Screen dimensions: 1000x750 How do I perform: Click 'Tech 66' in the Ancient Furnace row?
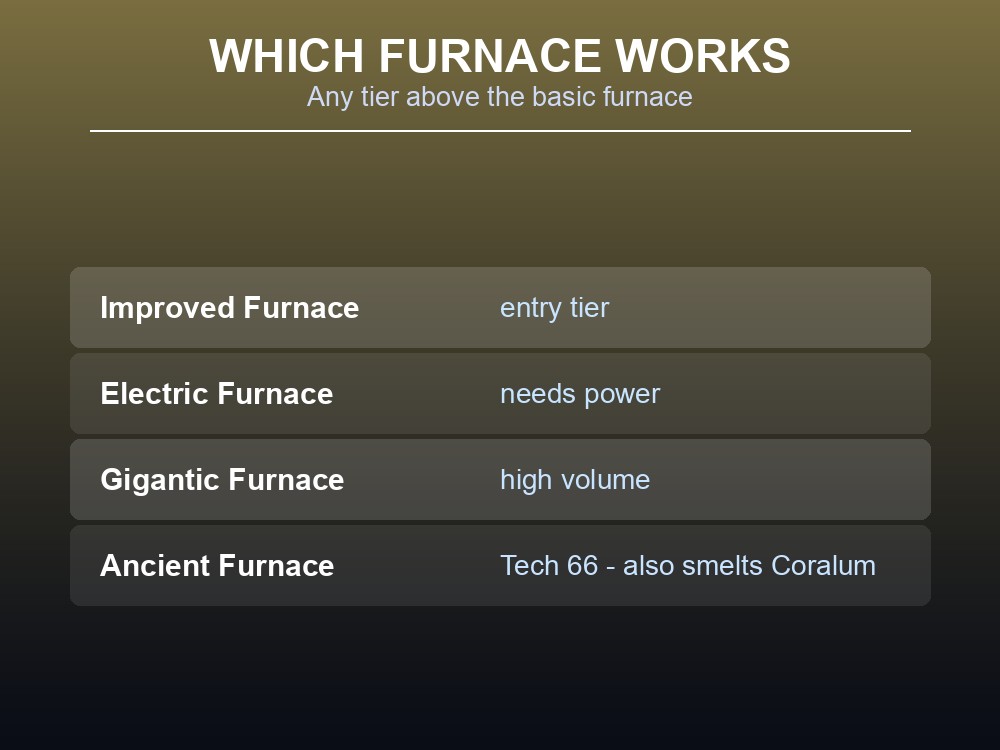pos(549,566)
